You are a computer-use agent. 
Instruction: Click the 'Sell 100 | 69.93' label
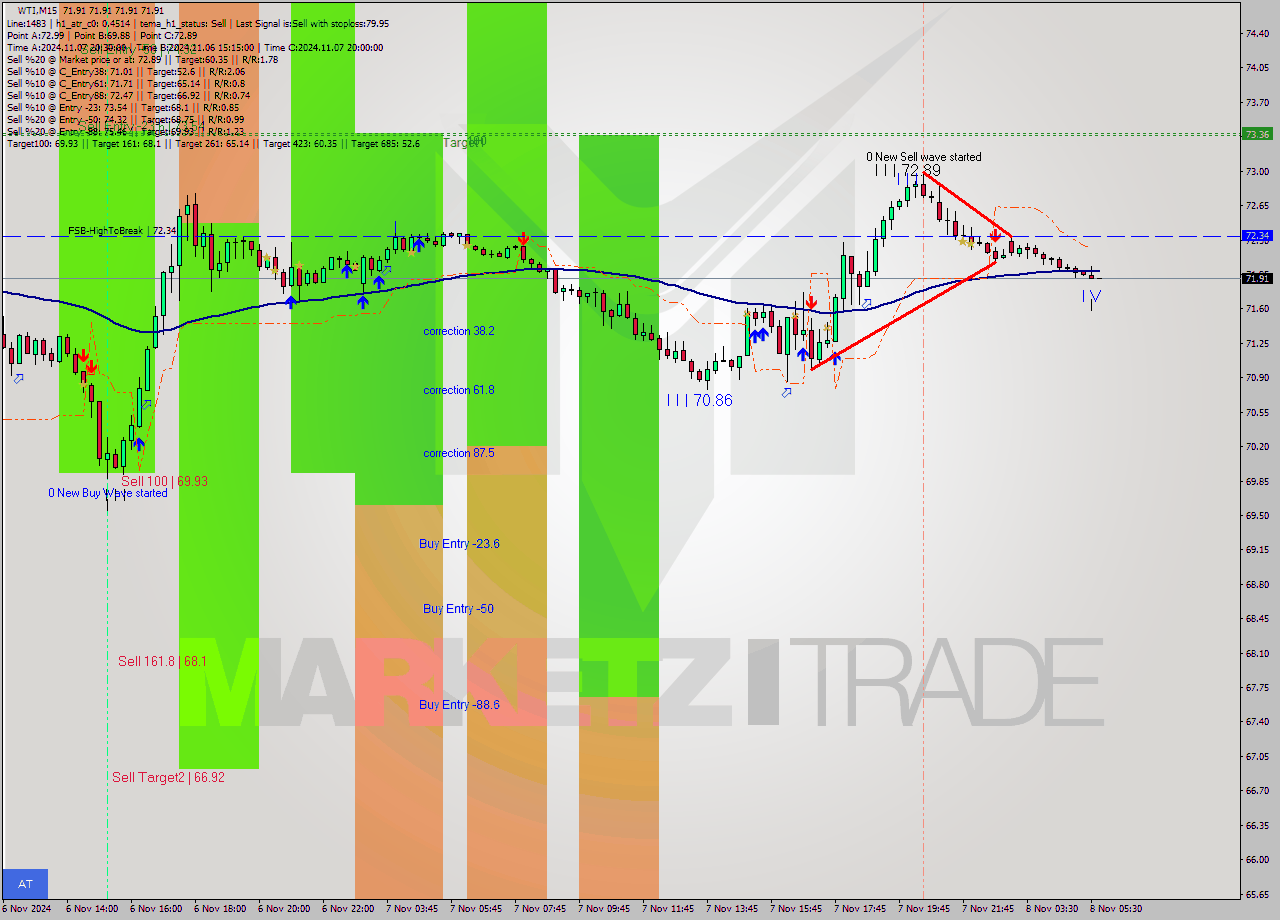coord(164,481)
